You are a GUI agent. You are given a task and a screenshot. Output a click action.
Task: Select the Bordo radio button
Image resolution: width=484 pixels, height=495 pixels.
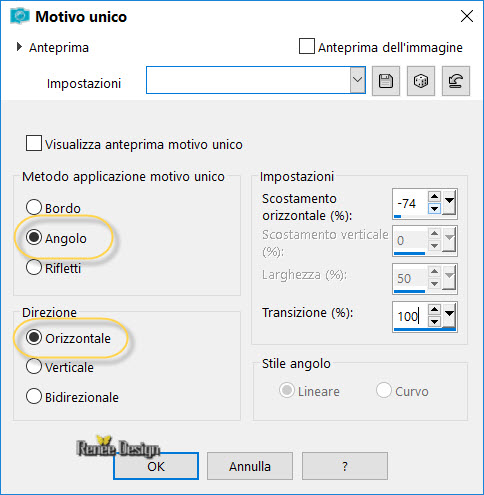click(34, 207)
